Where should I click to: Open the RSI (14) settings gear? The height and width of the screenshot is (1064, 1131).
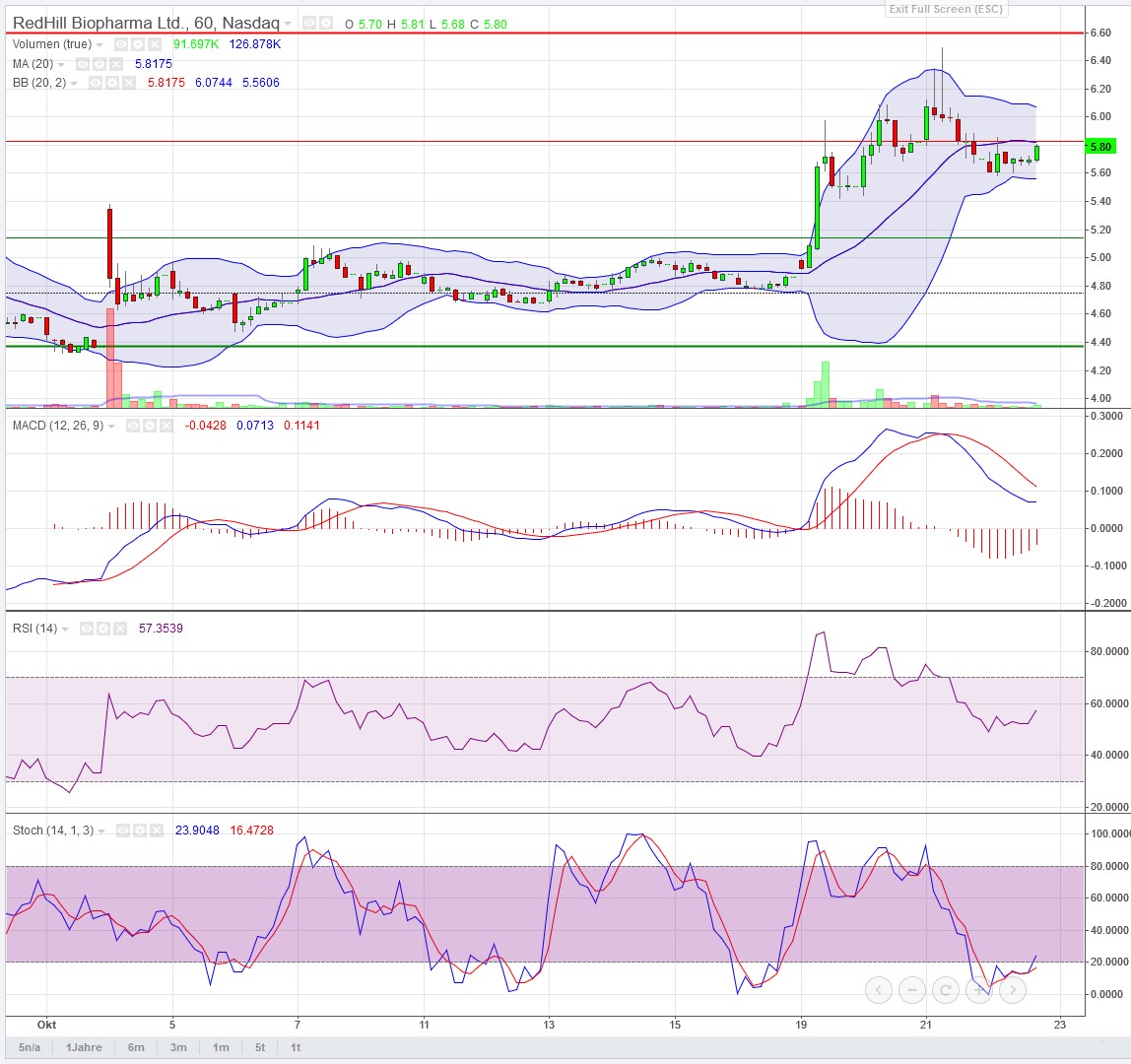[103, 629]
